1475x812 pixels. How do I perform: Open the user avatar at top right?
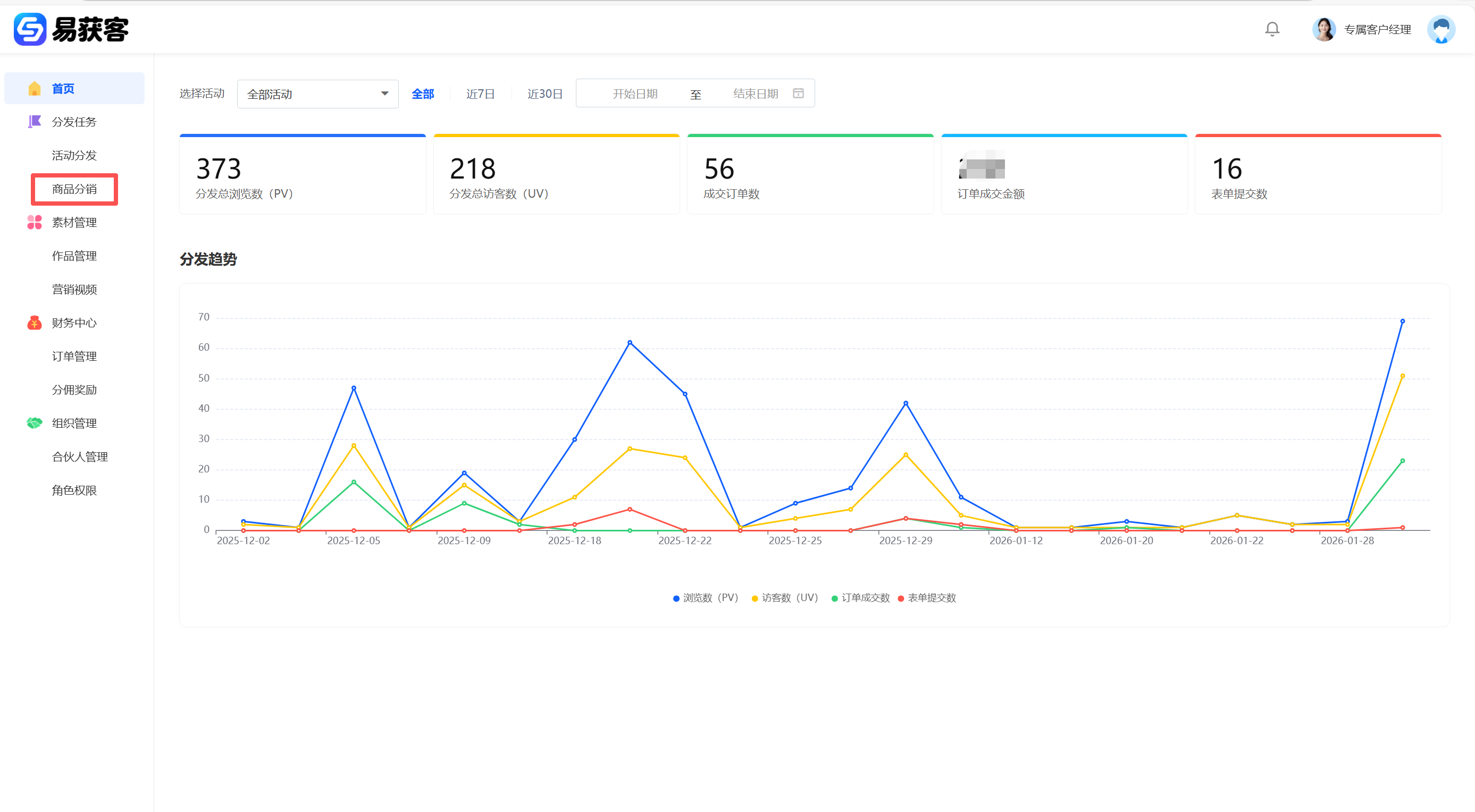[x=1440, y=29]
